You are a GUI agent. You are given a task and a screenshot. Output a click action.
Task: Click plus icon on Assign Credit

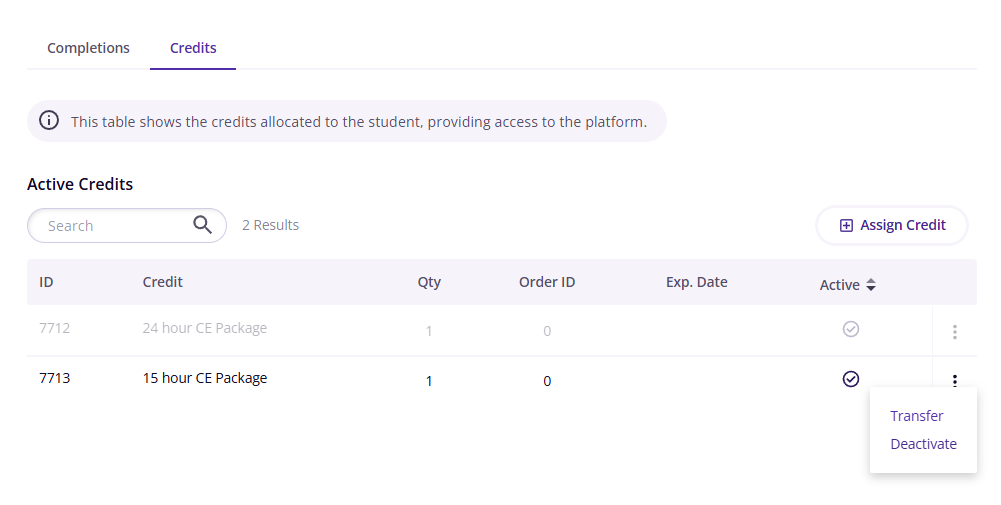(x=846, y=225)
